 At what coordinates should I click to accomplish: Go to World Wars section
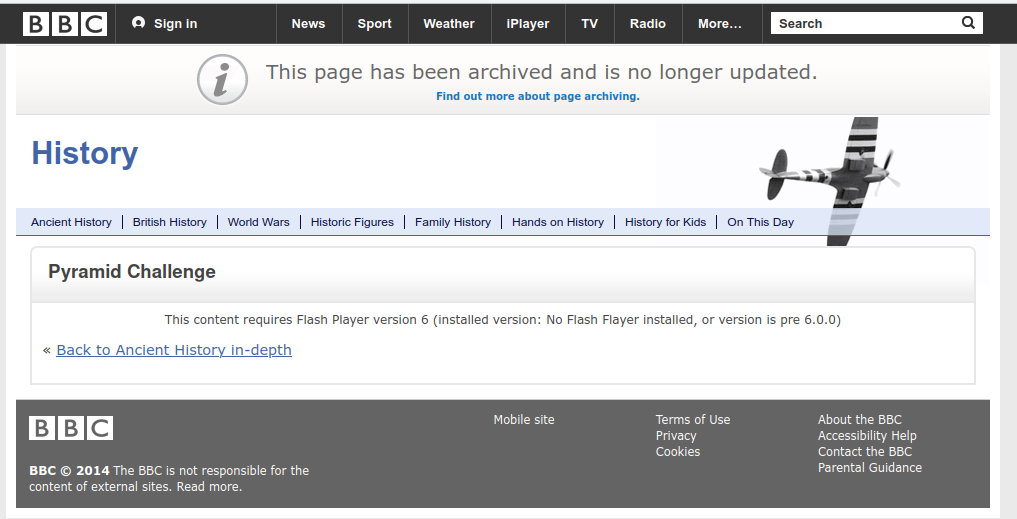pos(258,222)
